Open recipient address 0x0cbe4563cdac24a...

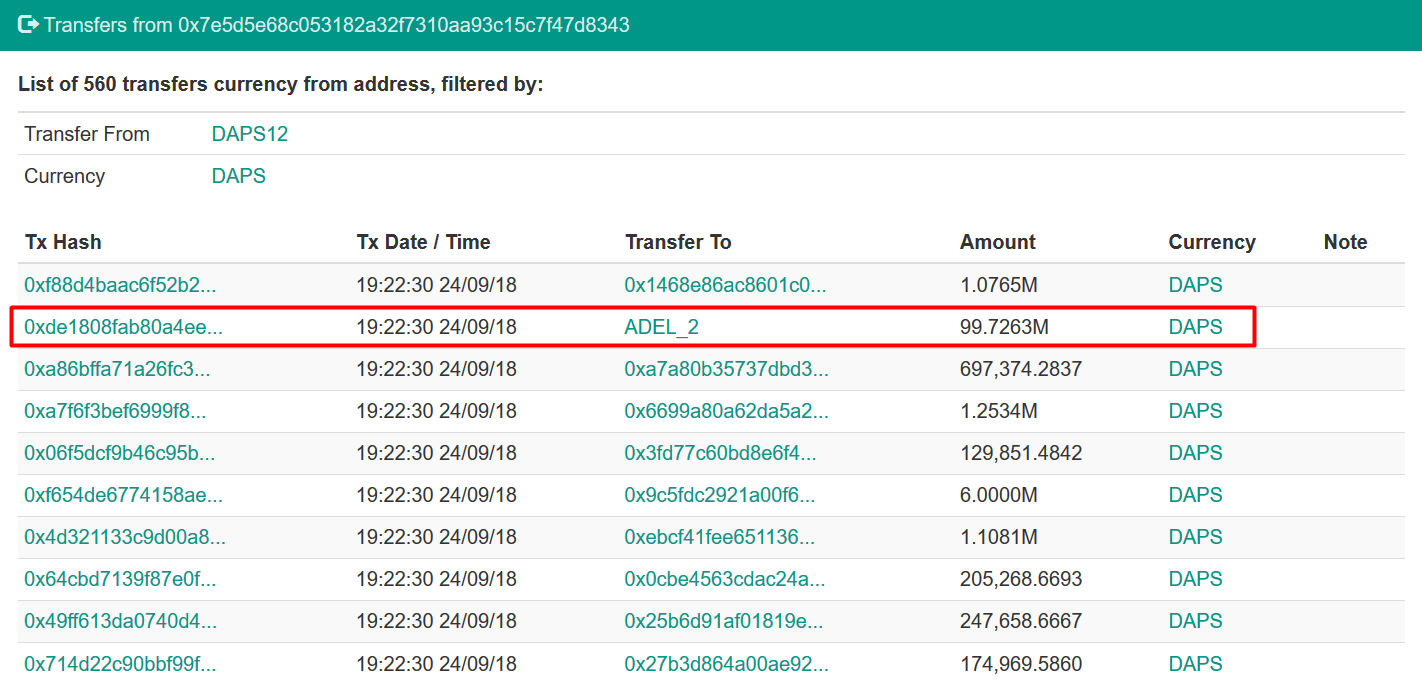coord(725,579)
